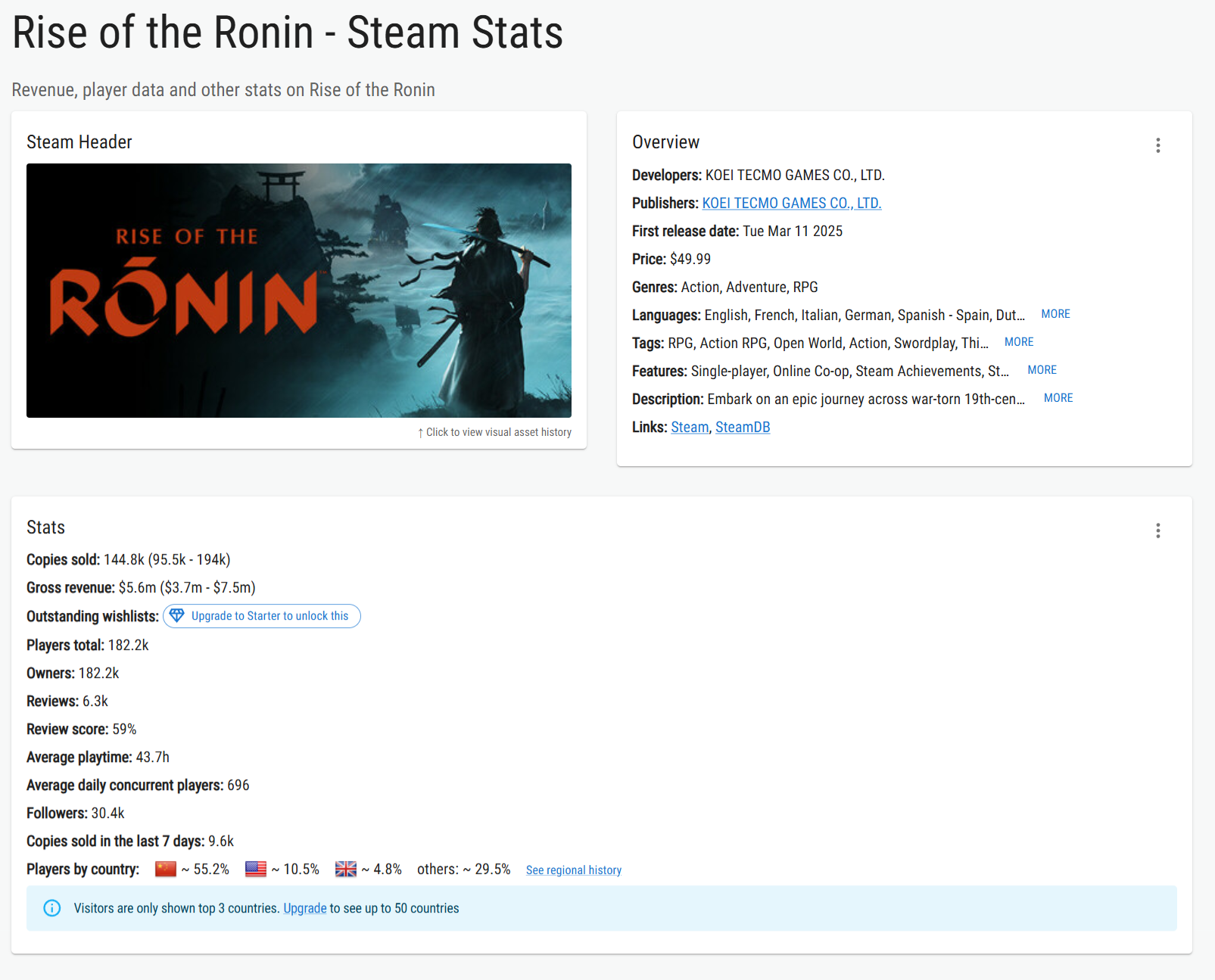
Task: Click the United Kingdom ~ 4.8% share value
Action: [382, 869]
